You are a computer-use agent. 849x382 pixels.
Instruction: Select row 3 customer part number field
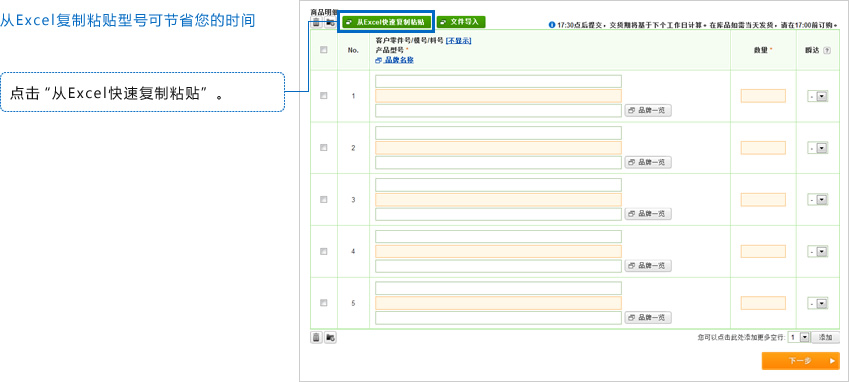tap(498, 185)
